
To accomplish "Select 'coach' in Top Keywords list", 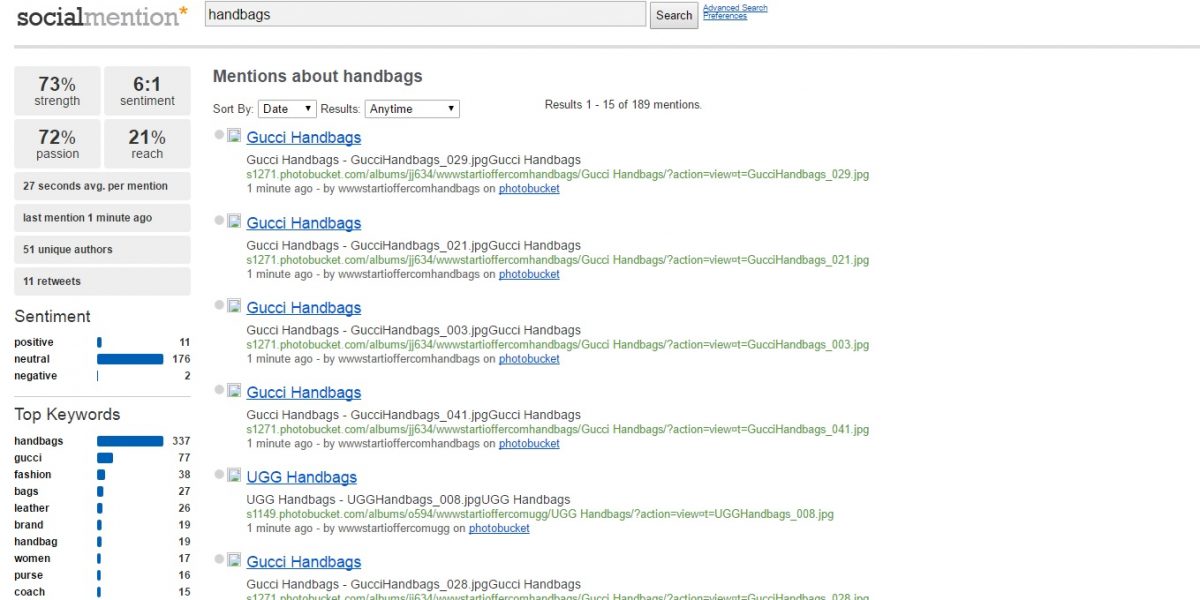I will (30, 592).
